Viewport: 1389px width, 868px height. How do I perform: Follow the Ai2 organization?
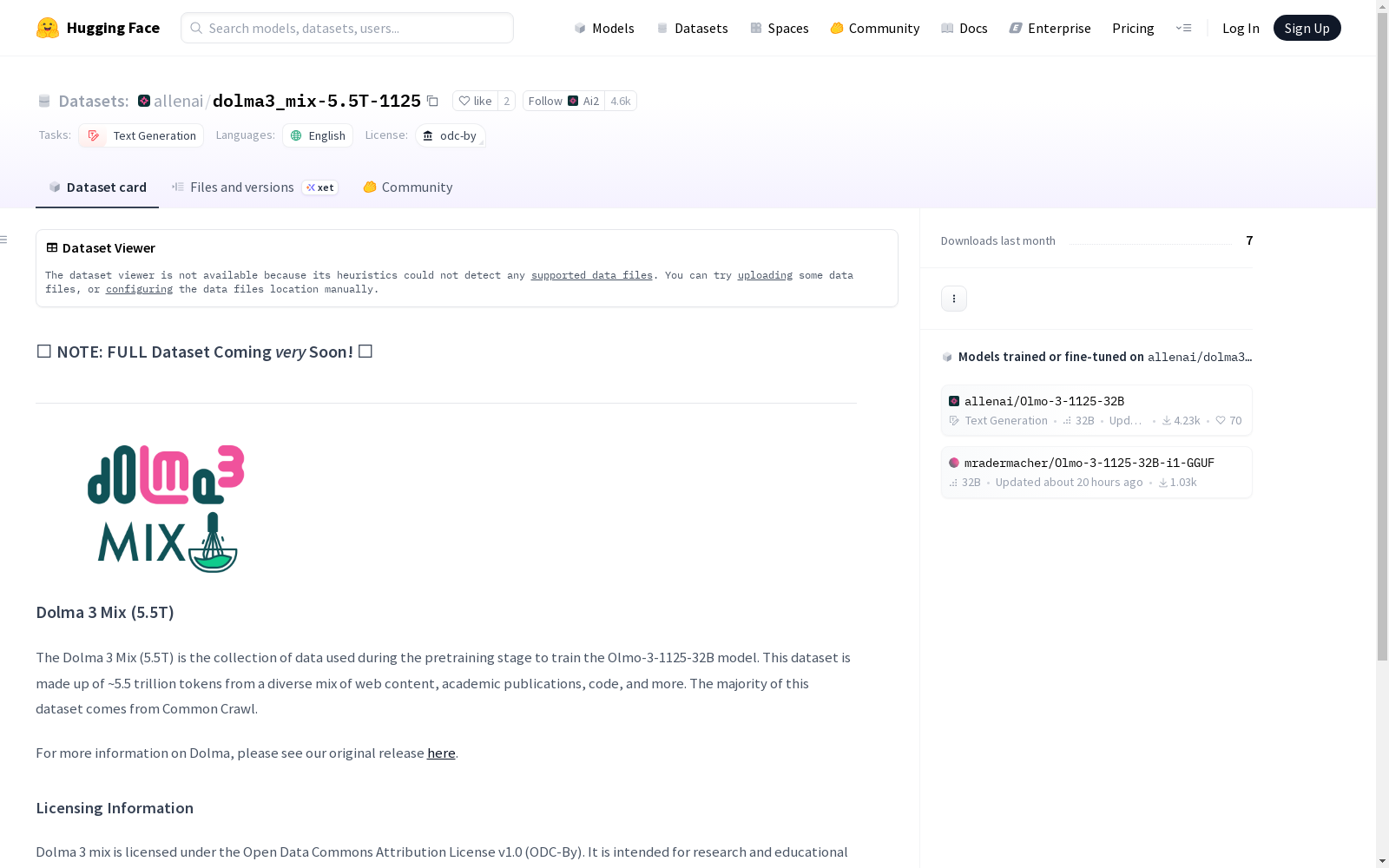coord(563,101)
